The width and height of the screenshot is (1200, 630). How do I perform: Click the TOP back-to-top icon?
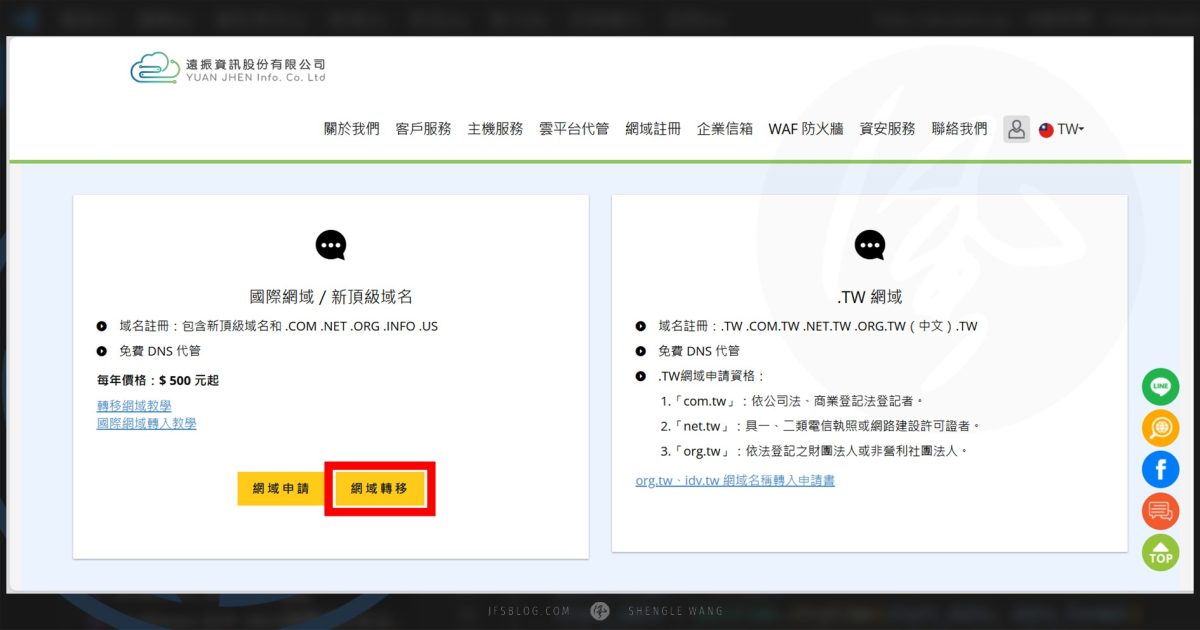click(x=1160, y=552)
